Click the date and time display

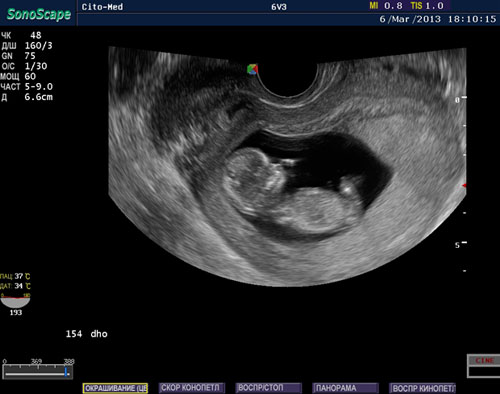438,19
